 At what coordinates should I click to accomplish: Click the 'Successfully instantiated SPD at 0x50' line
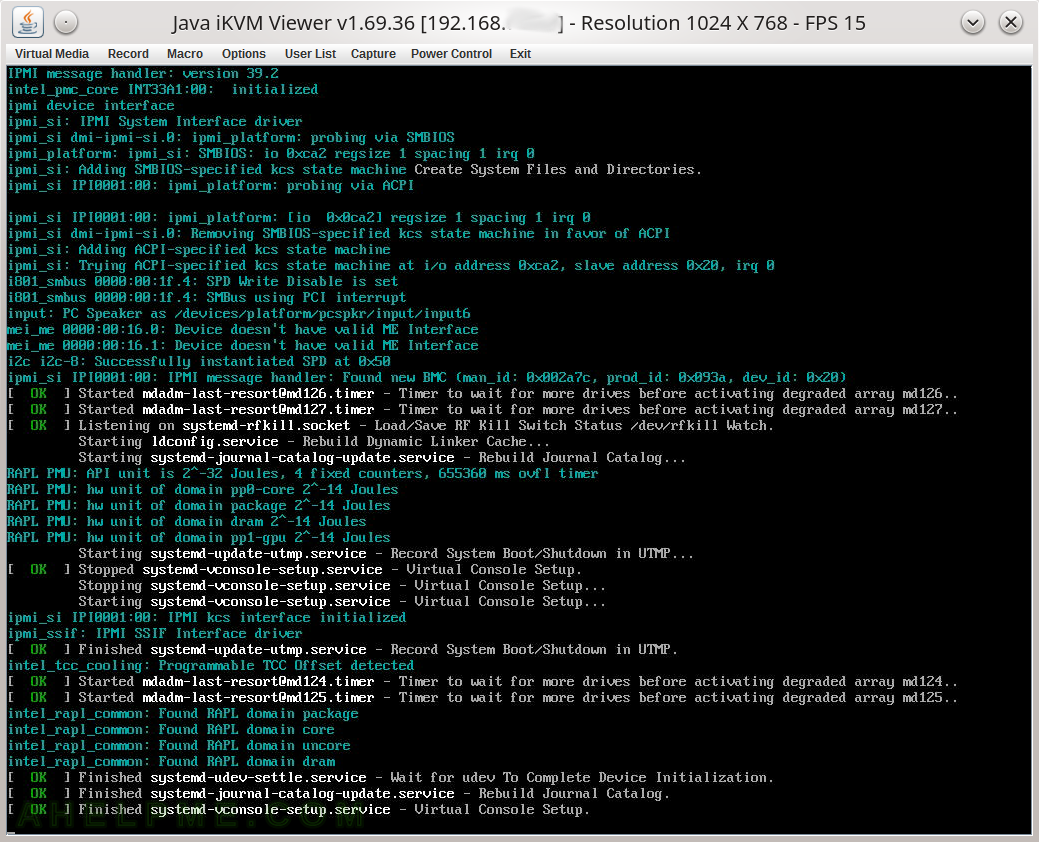199,361
